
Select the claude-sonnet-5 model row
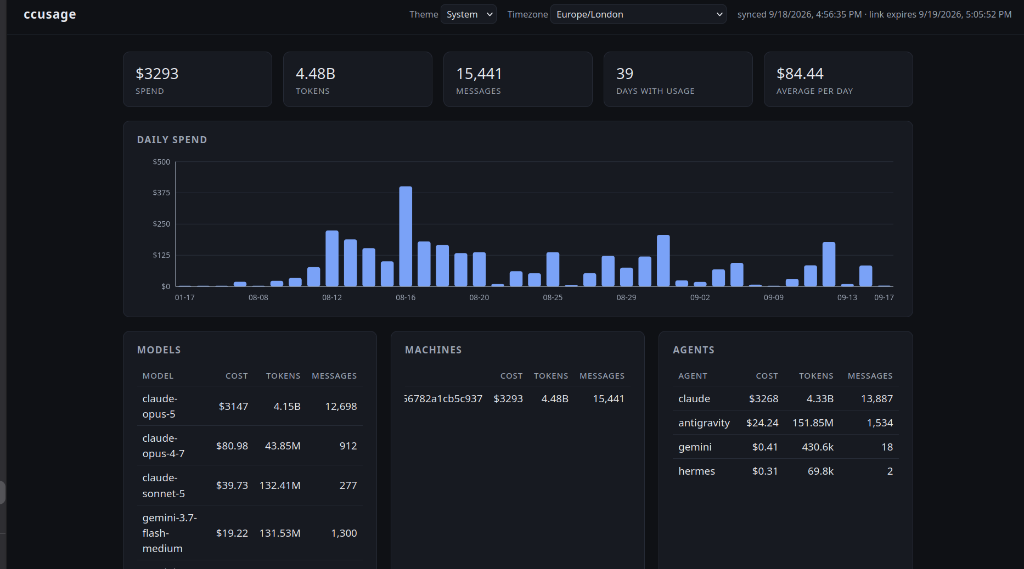pyautogui.click(x=250, y=485)
